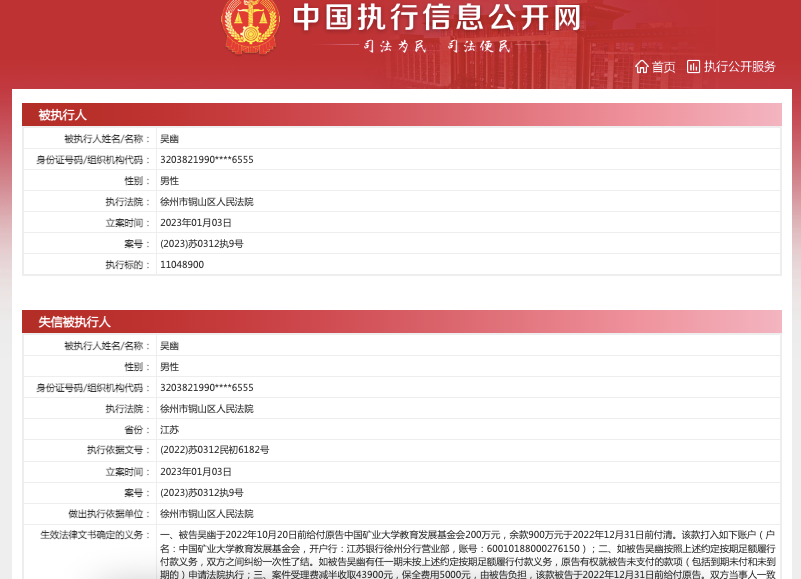The width and height of the screenshot is (801, 579).
Task: Click the name 吴幽 in 被执行人 section
Action: 169,139
